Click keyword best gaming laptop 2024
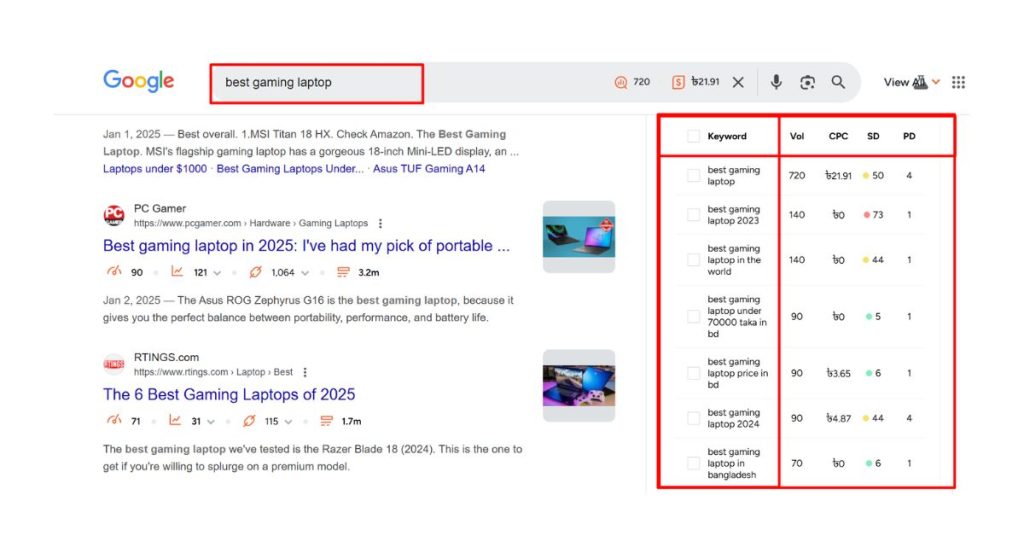Screen dimensions: 1024x536 (733, 418)
